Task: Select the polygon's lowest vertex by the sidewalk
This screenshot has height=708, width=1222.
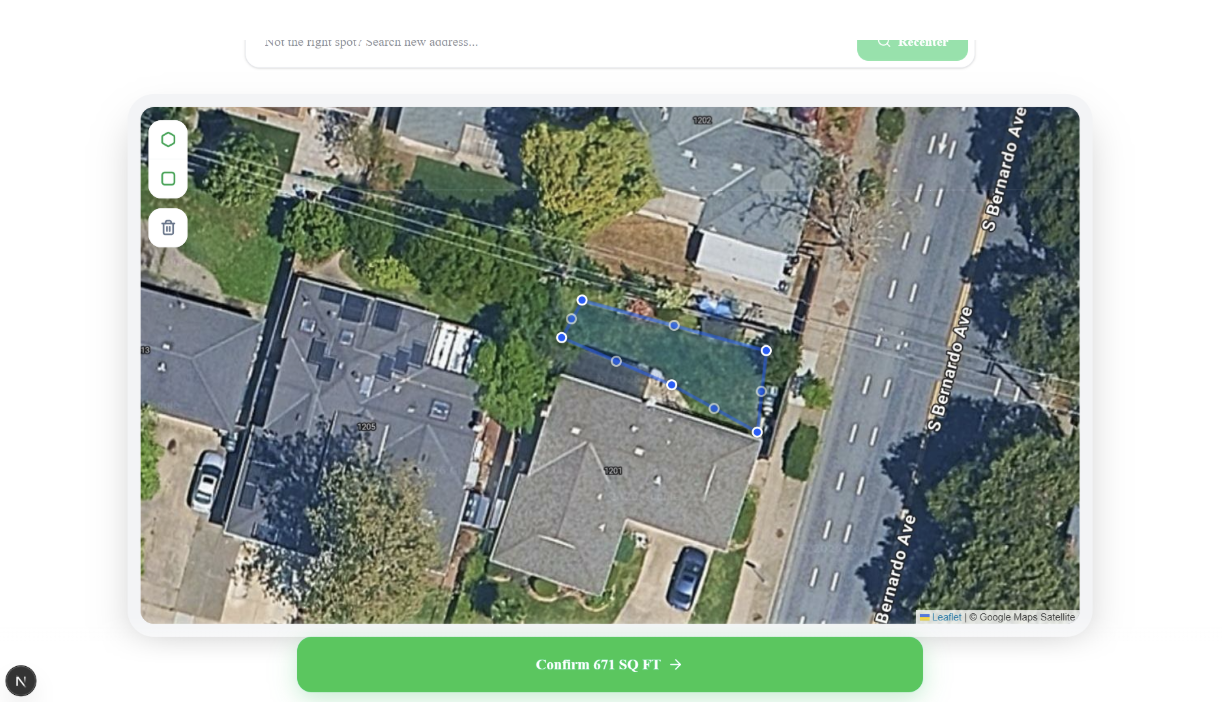Action: 757,432
